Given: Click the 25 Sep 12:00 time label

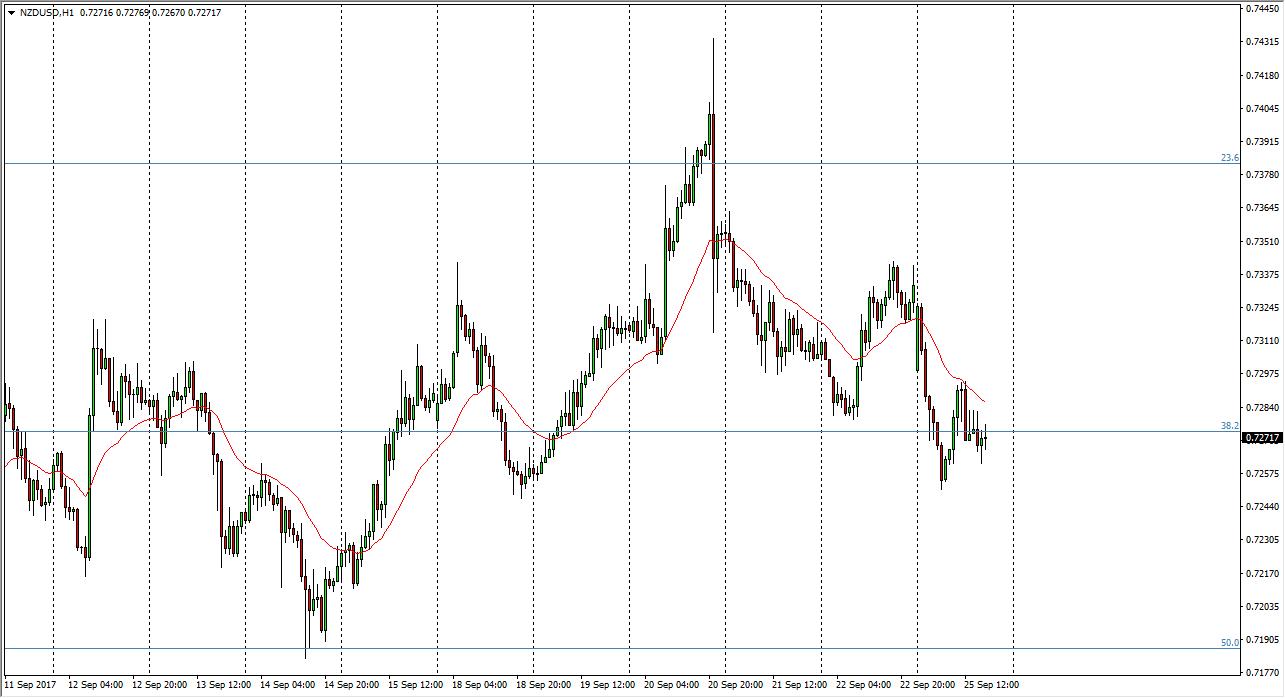Looking at the screenshot, I should 990,686.
